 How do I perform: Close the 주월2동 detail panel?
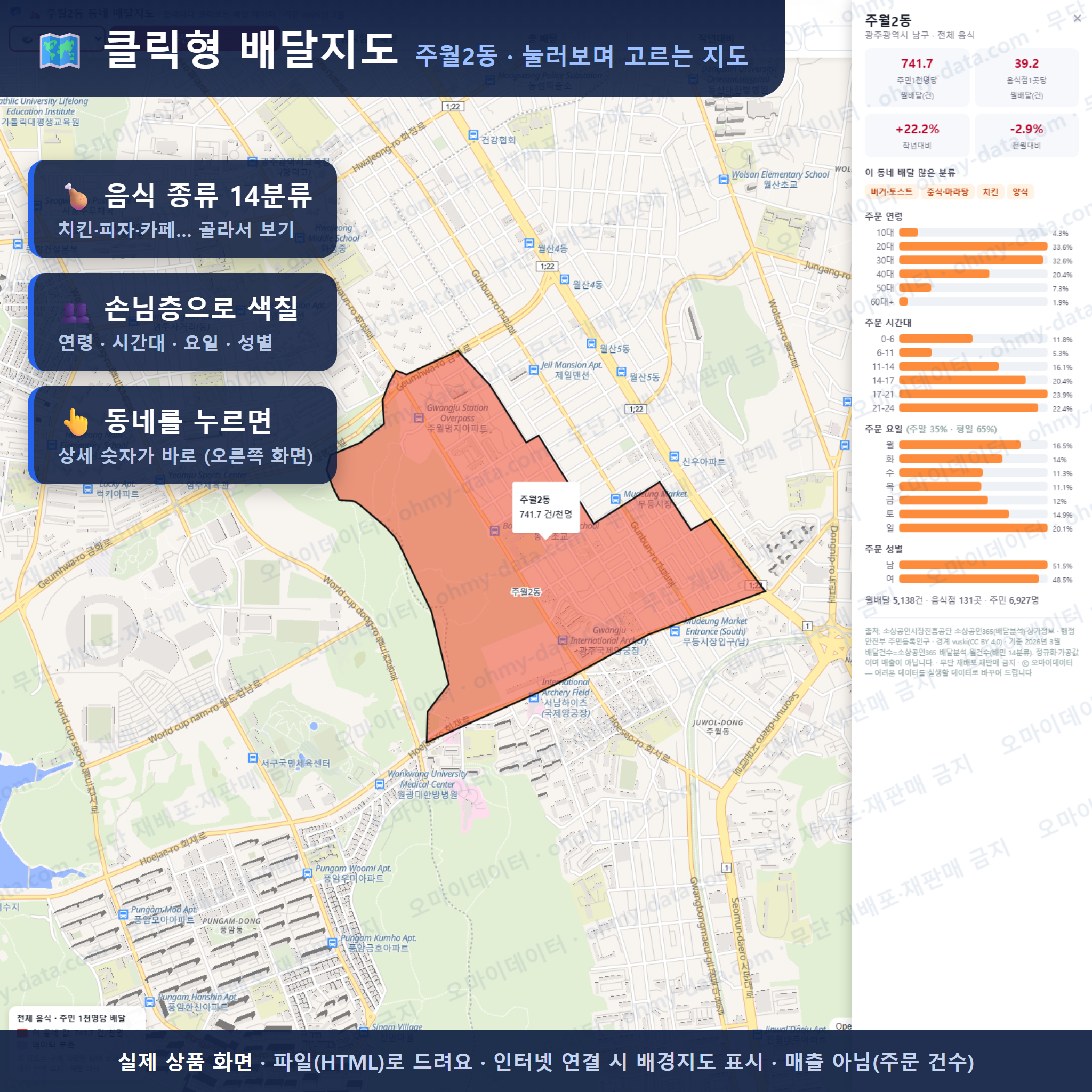[1077, 19]
